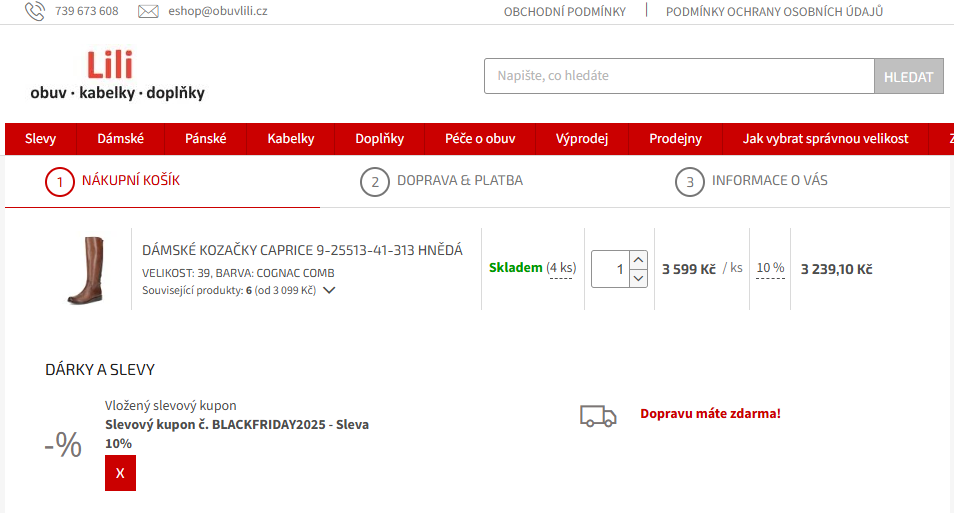The image size is (954, 513).
Task: Go to step 3 Informace o vás
Action: coord(752,182)
